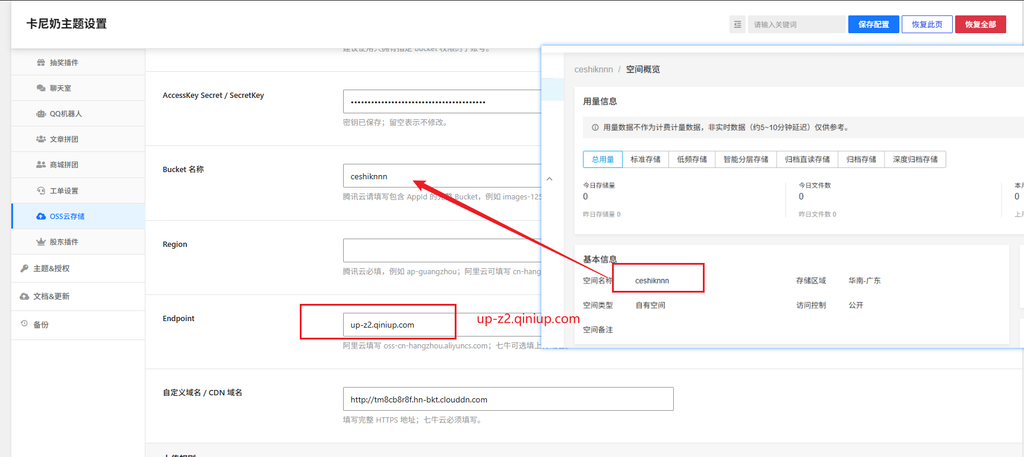Switch to the 深度归档存储 tab
The width and height of the screenshot is (1024, 457).
pyautogui.click(x=915, y=159)
